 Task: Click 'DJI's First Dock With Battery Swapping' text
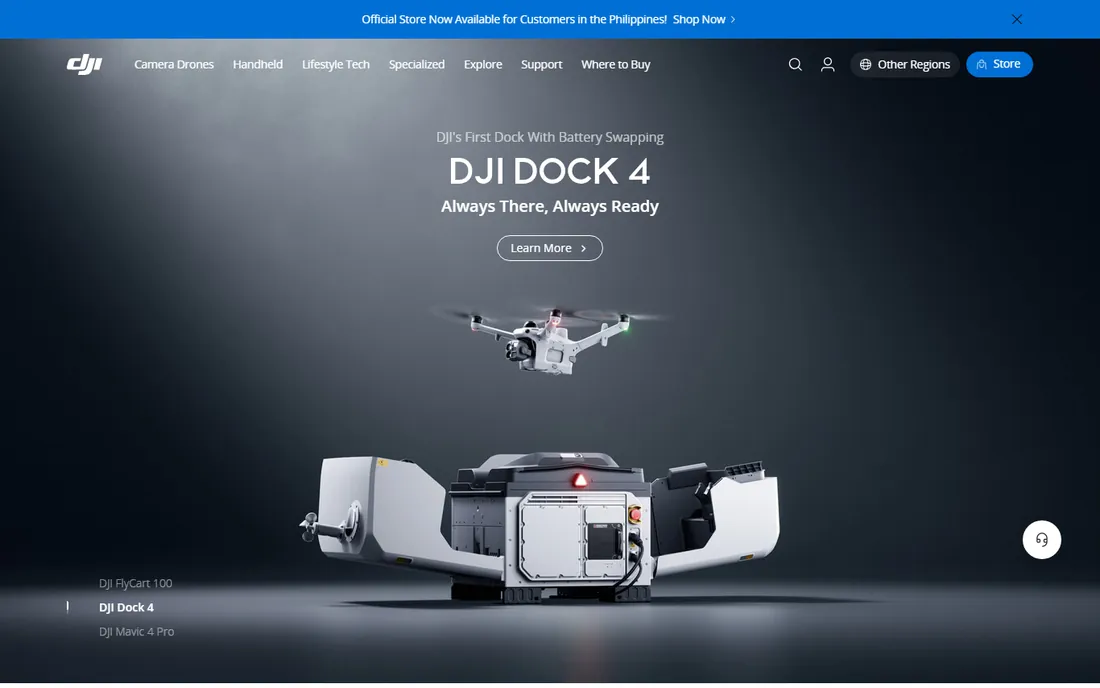click(x=549, y=137)
